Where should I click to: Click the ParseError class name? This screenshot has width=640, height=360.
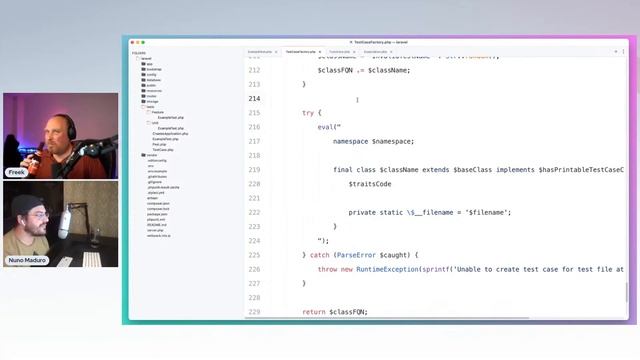[x=356, y=255]
